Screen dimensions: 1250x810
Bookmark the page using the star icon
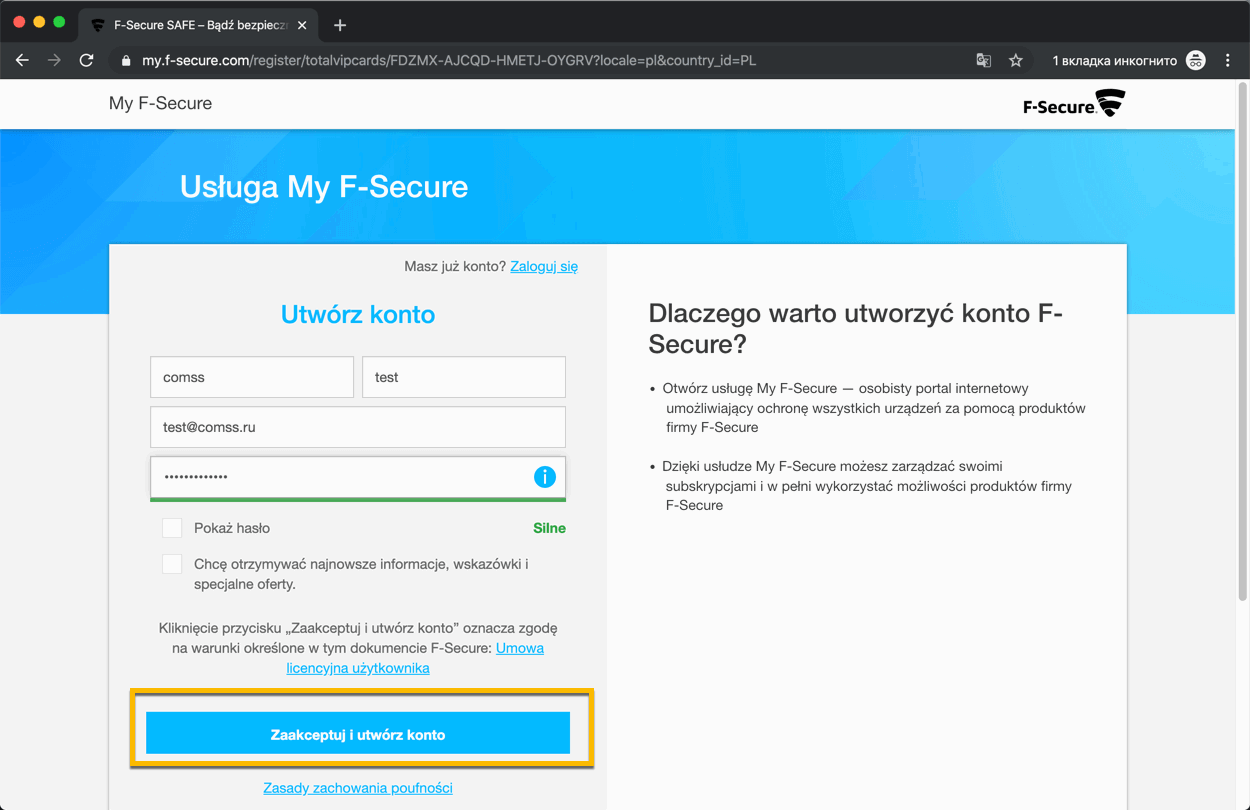pyautogui.click(x=1016, y=60)
